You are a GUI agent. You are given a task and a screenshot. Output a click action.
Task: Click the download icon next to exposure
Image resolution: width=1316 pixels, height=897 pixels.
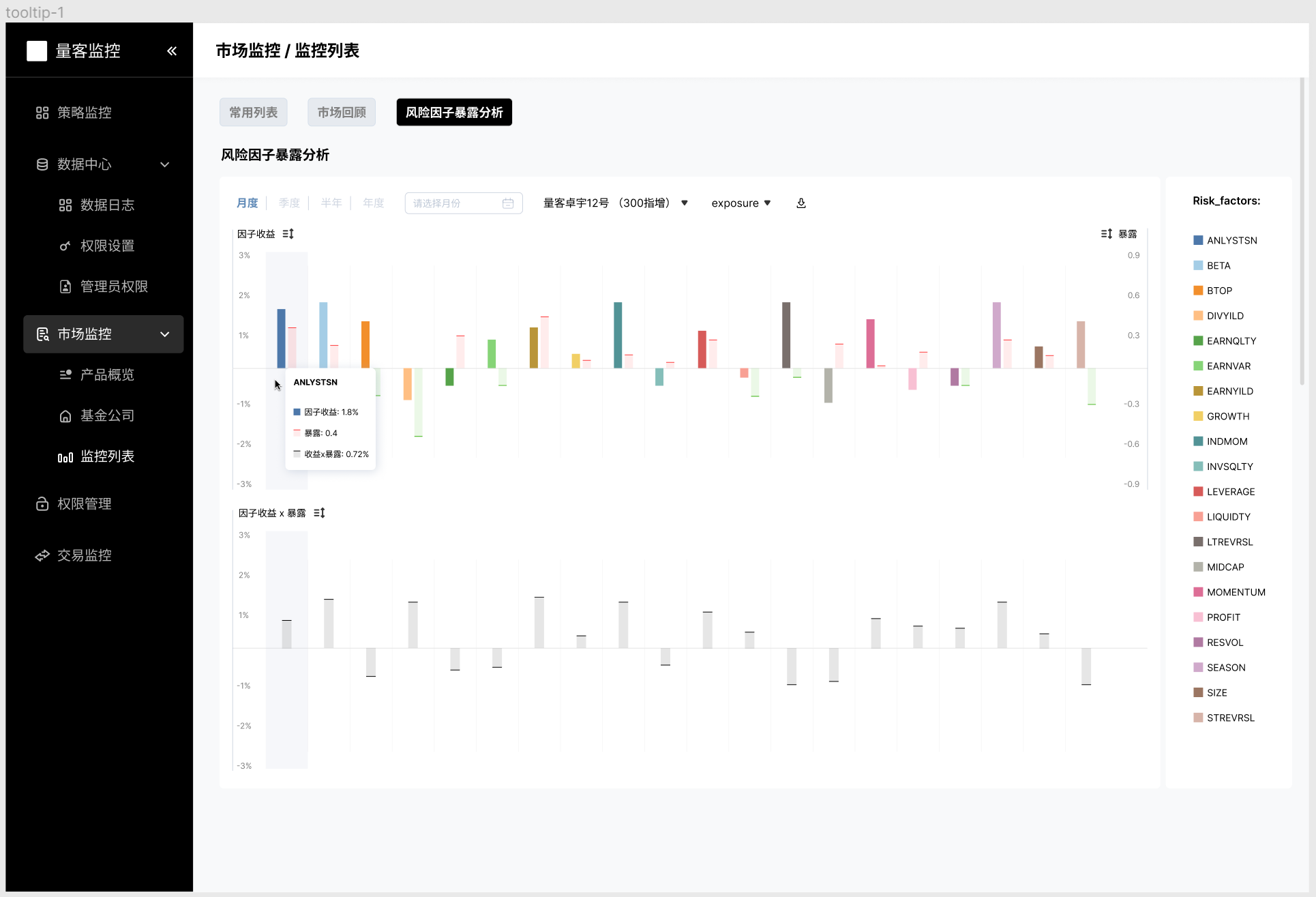[x=801, y=203]
